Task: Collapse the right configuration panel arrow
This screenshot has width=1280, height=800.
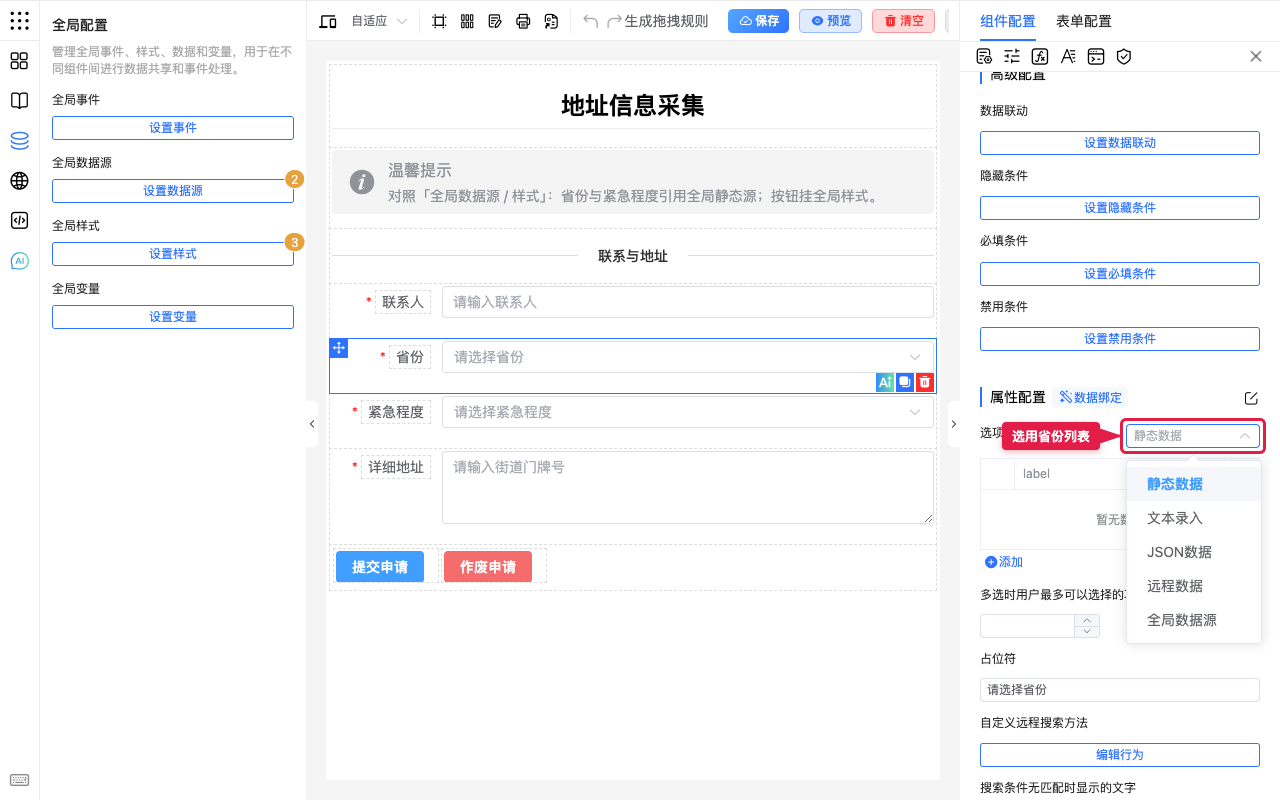Action: (953, 424)
